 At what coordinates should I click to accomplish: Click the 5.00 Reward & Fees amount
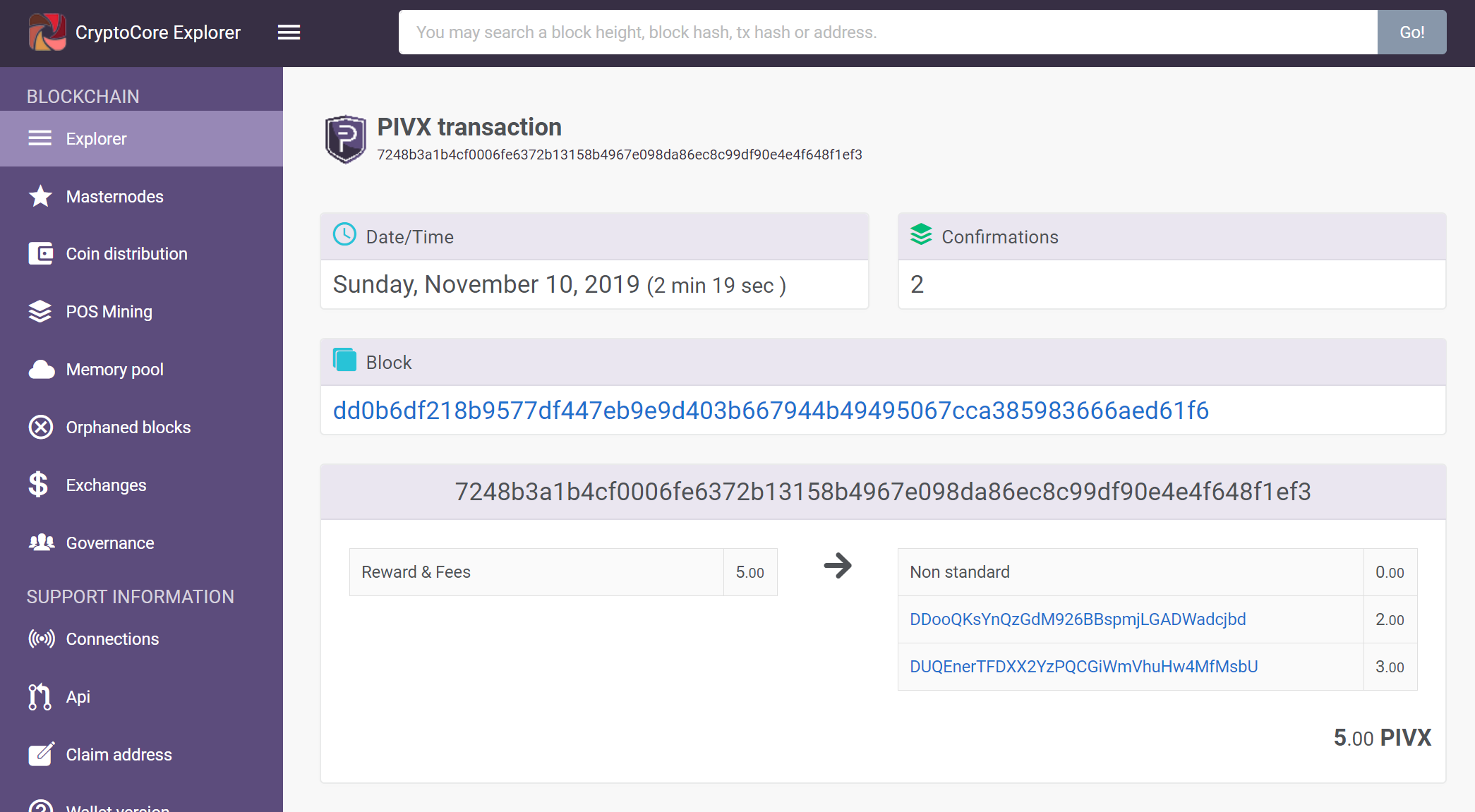[x=749, y=572]
